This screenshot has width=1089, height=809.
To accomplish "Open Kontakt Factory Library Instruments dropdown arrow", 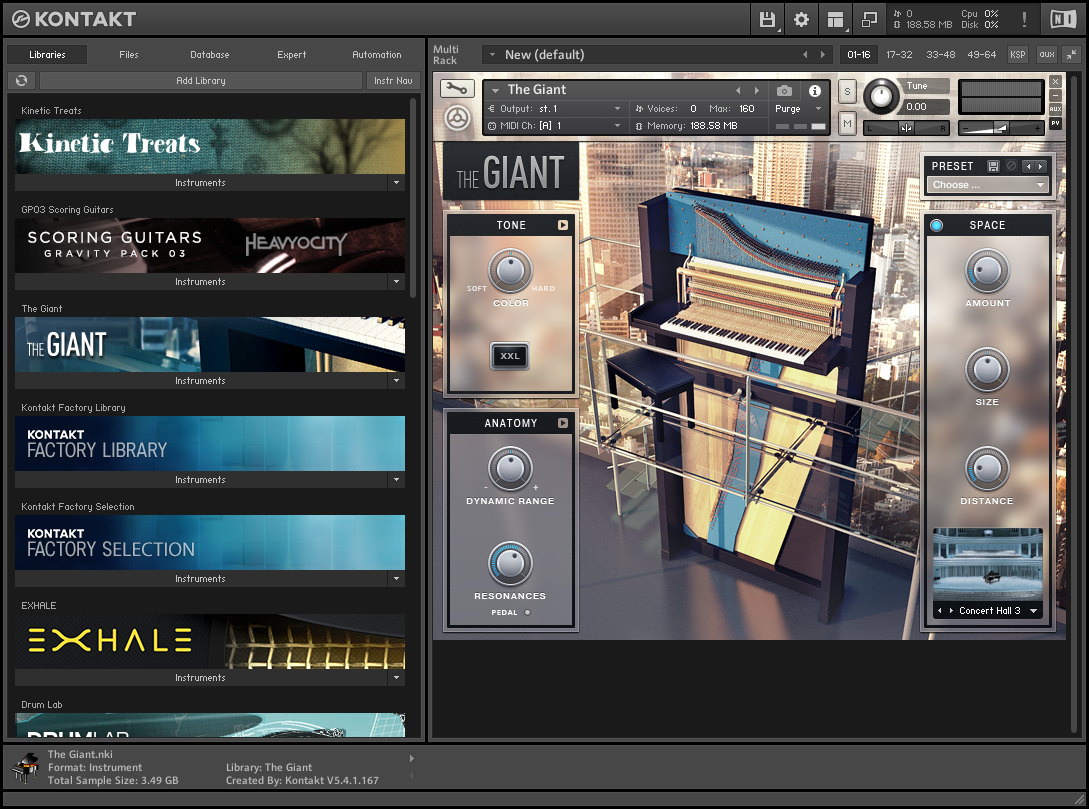I will pyautogui.click(x=397, y=480).
